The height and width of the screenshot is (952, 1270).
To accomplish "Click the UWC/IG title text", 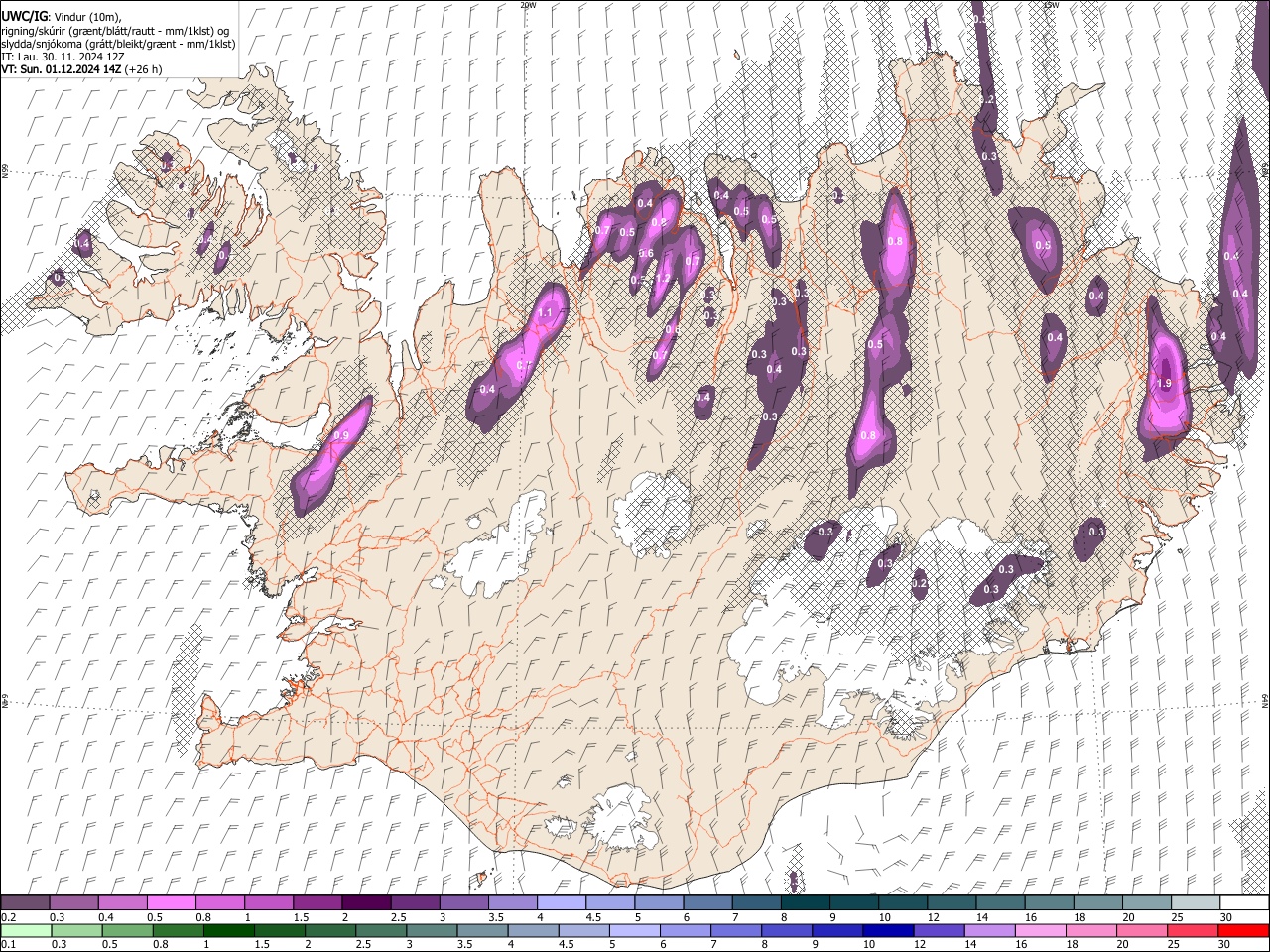I will (23, 16).
